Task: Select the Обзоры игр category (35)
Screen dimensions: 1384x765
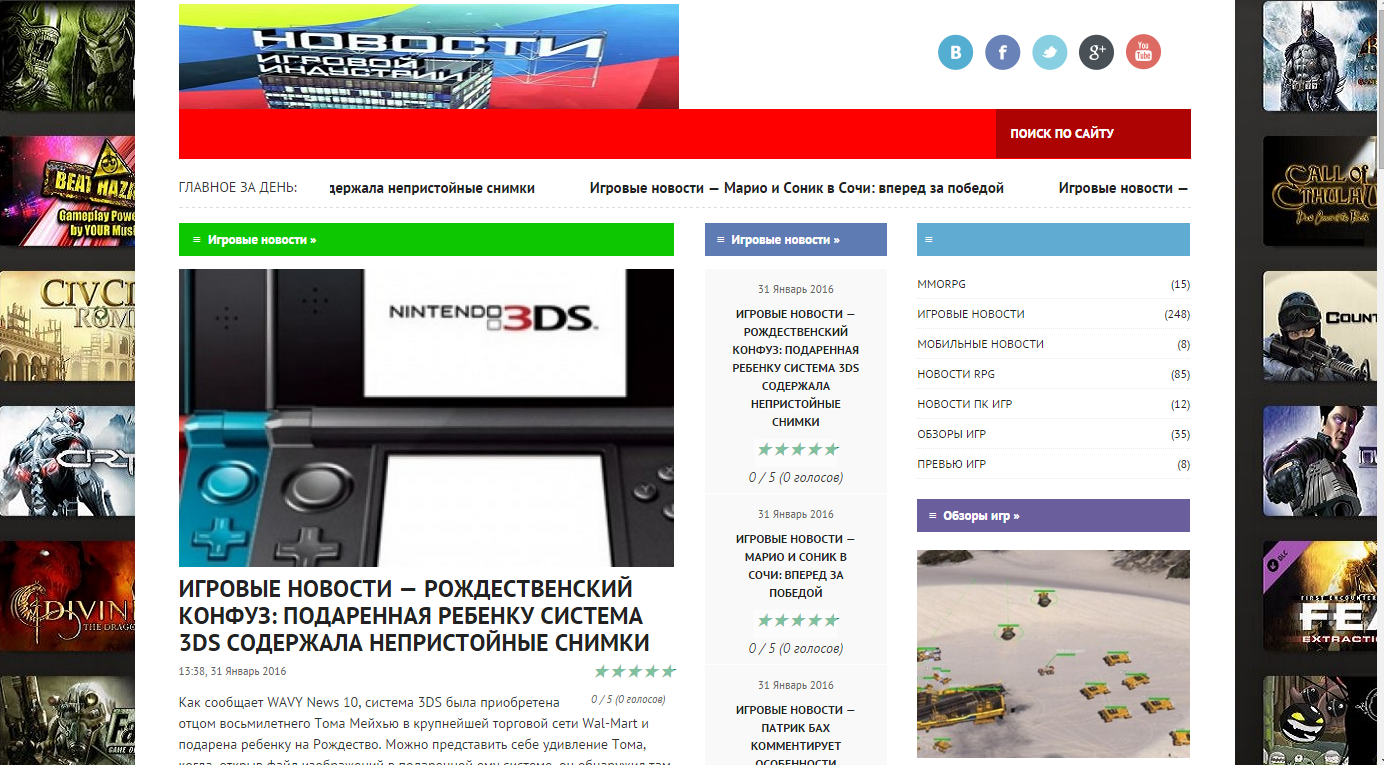Action: click(x=951, y=434)
